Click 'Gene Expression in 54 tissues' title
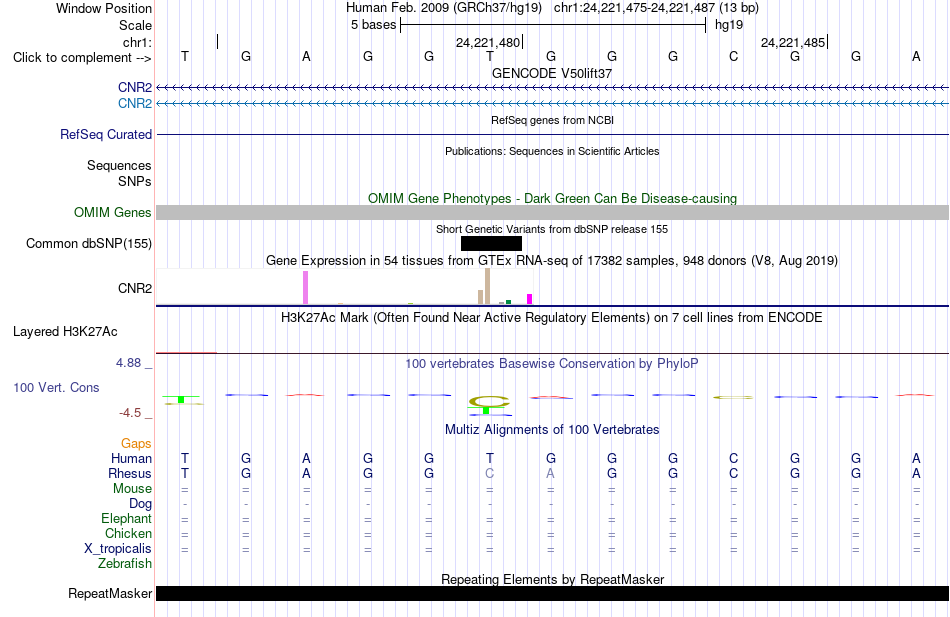The height and width of the screenshot is (617, 950). 552,261
